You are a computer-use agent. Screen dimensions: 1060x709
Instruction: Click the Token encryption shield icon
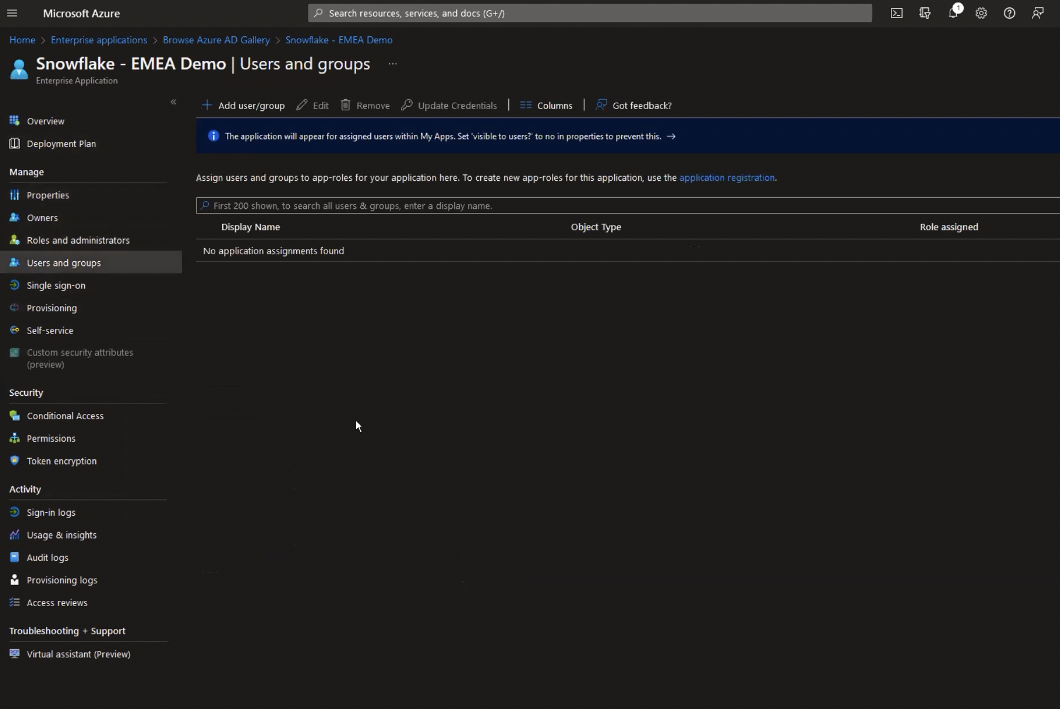pos(14,460)
